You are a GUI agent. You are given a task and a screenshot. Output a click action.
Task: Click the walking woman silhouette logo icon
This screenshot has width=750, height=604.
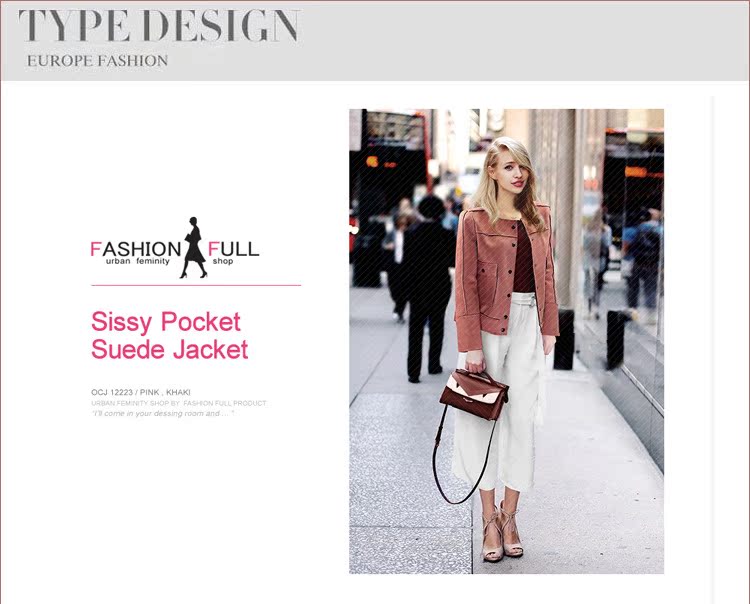[193, 248]
